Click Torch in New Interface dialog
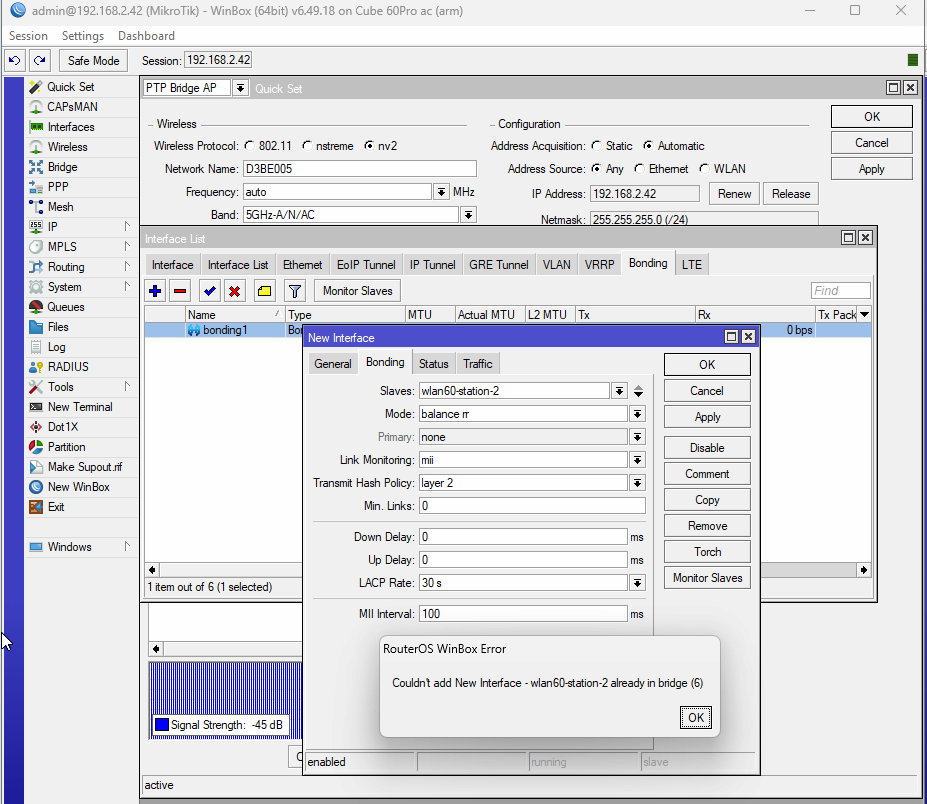Screen dimensions: 927x804 [x=707, y=552]
